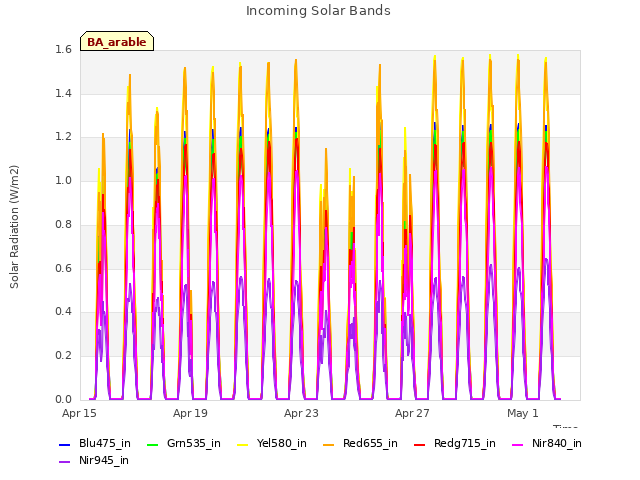Viewport: 640px width, 480px height.
Task: Click the Redg715_in legend label
Action: [465, 443]
